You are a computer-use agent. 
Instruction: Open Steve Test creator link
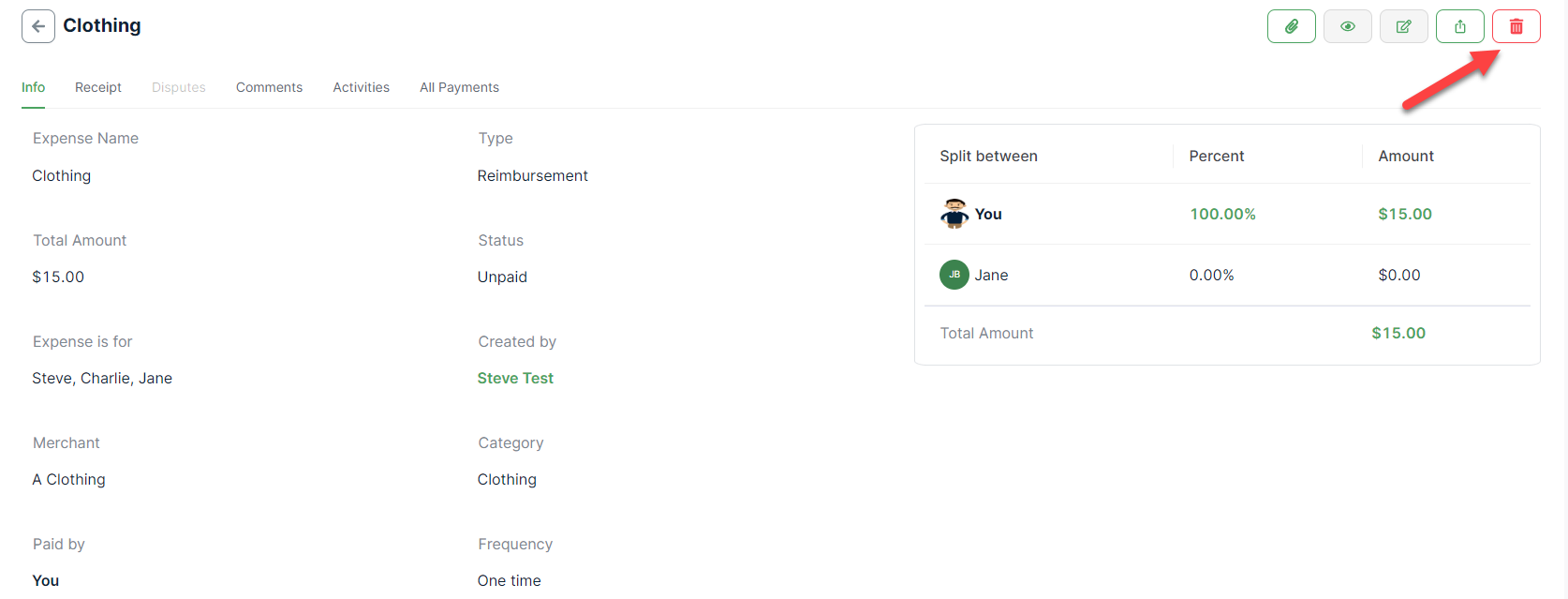515,378
